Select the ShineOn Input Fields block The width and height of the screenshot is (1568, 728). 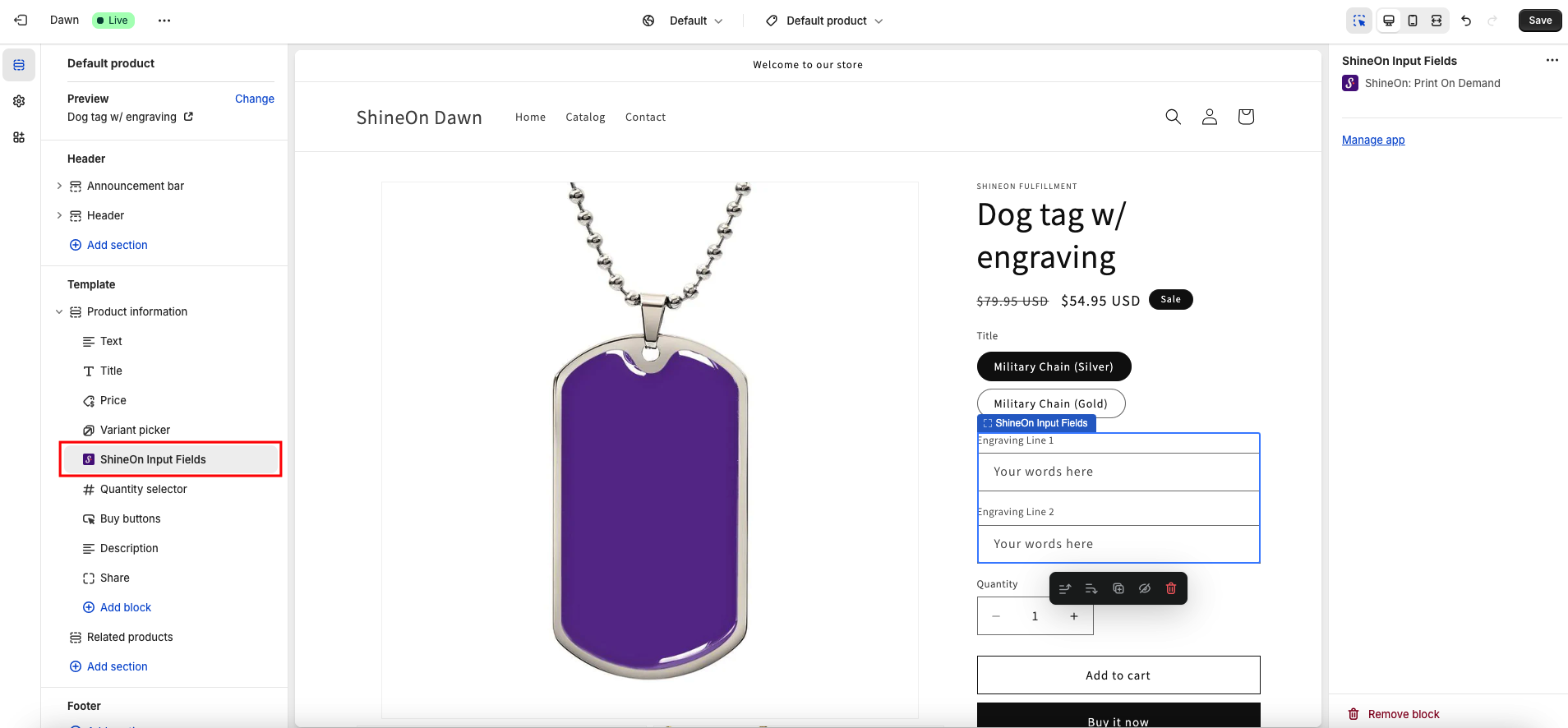click(171, 459)
